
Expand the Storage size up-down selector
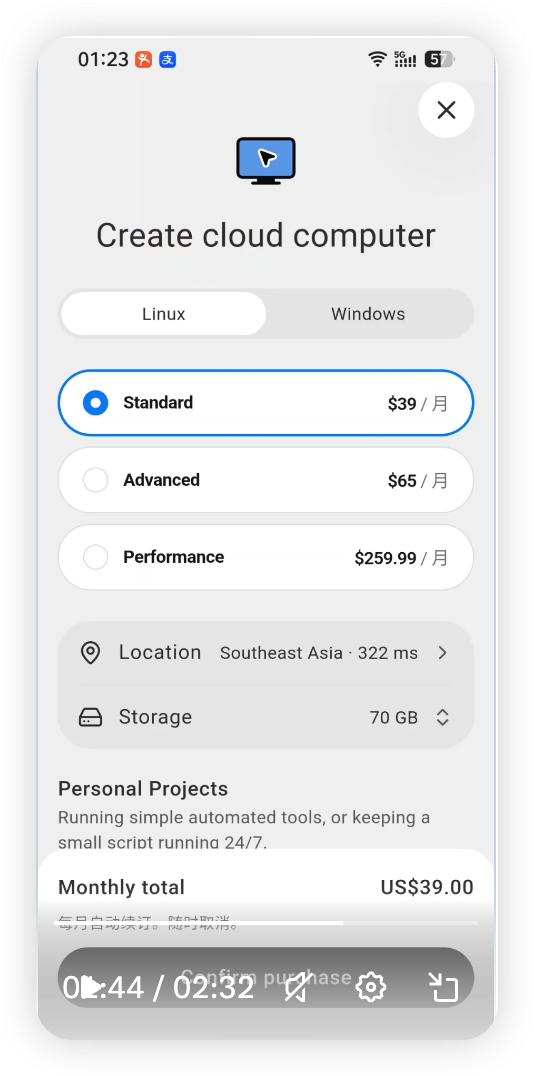tap(443, 718)
